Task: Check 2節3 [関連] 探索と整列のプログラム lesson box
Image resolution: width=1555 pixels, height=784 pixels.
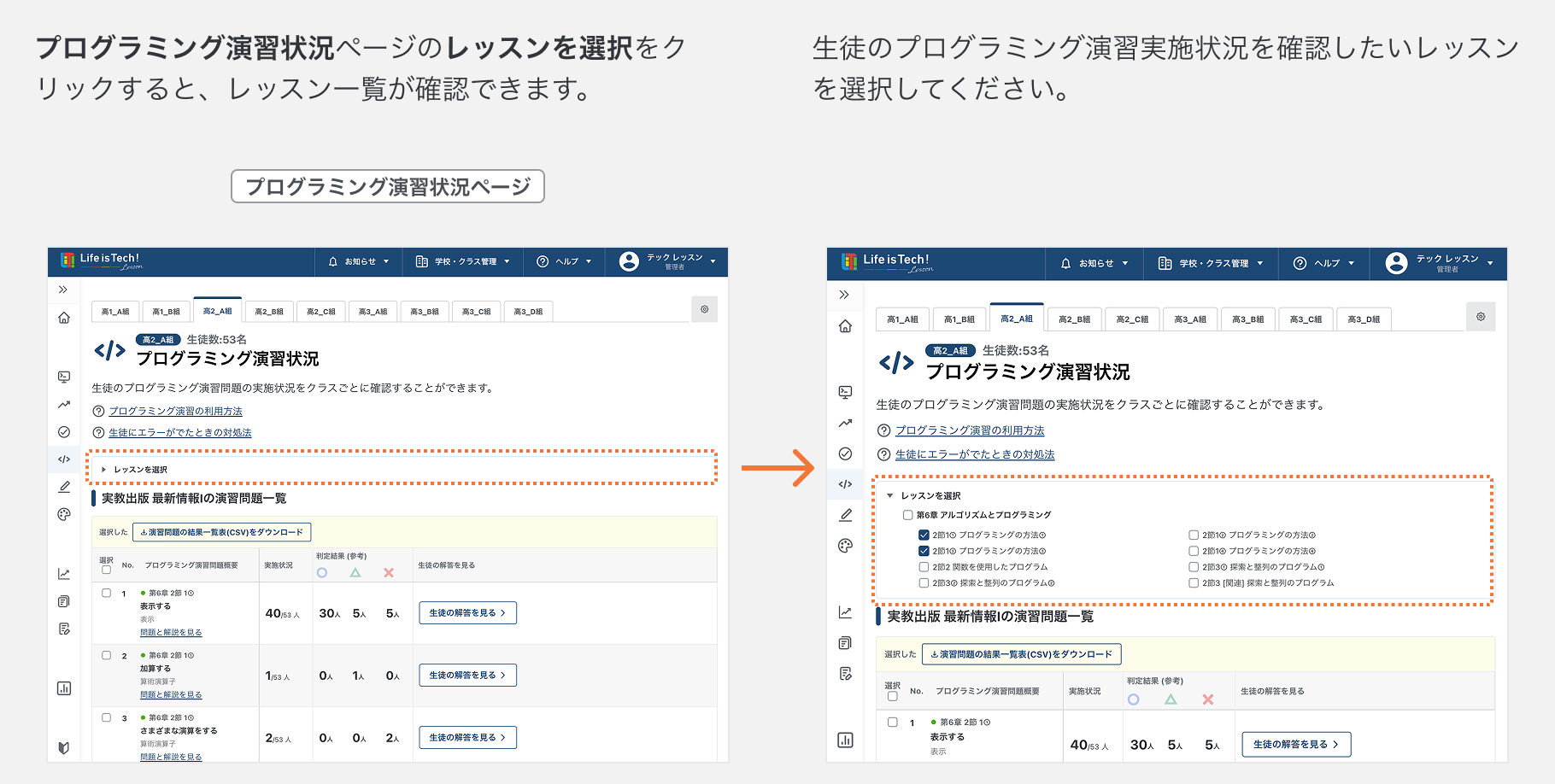Action: [x=1194, y=583]
